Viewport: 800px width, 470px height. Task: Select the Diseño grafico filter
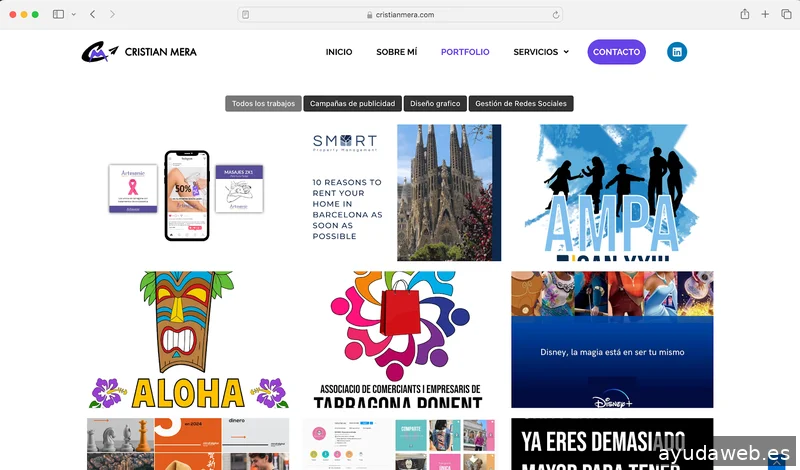pos(435,103)
